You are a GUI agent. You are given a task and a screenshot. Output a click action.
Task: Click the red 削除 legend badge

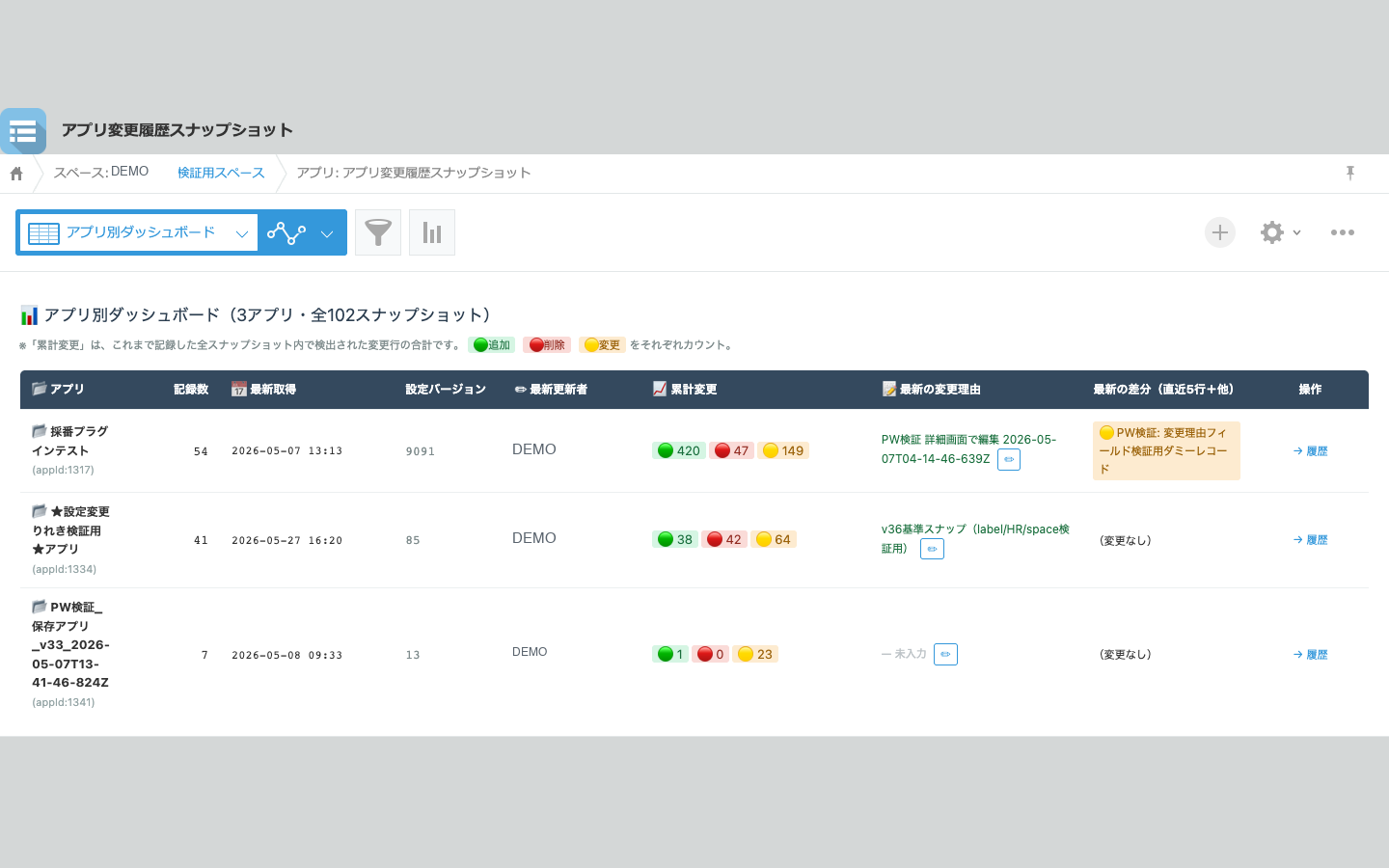[x=547, y=345]
